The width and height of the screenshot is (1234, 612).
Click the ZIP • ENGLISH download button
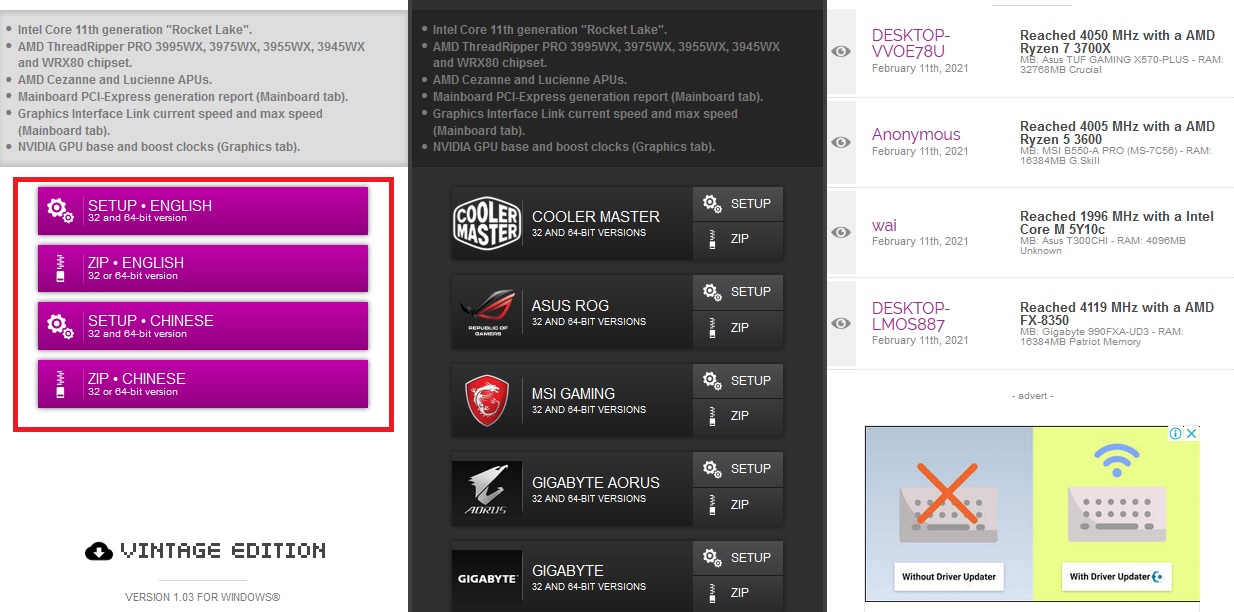202,268
